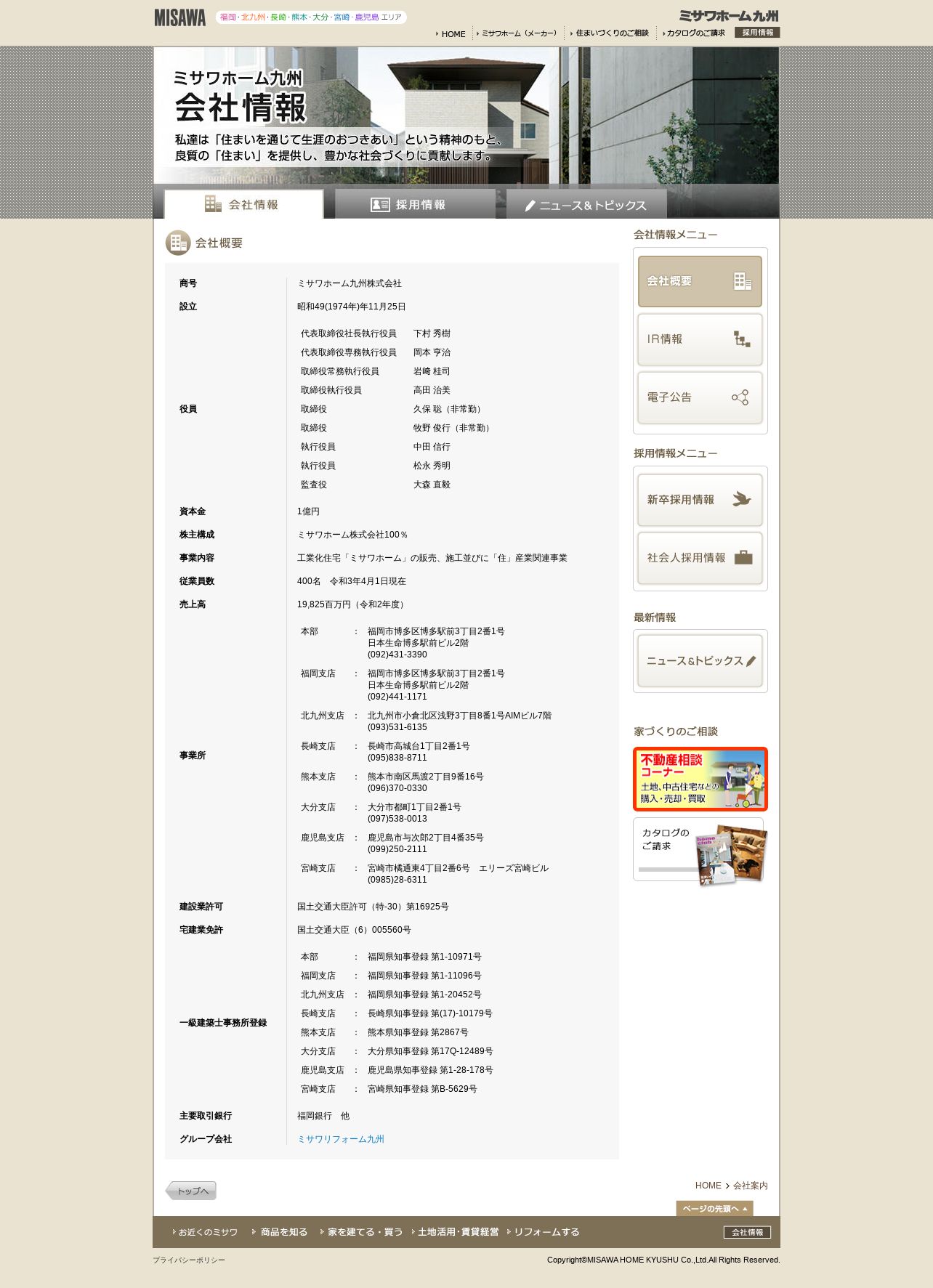The height and width of the screenshot is (1288, 933).
Task: Click the round building icon beside 会社概要 heading
Action: point(178,243)
